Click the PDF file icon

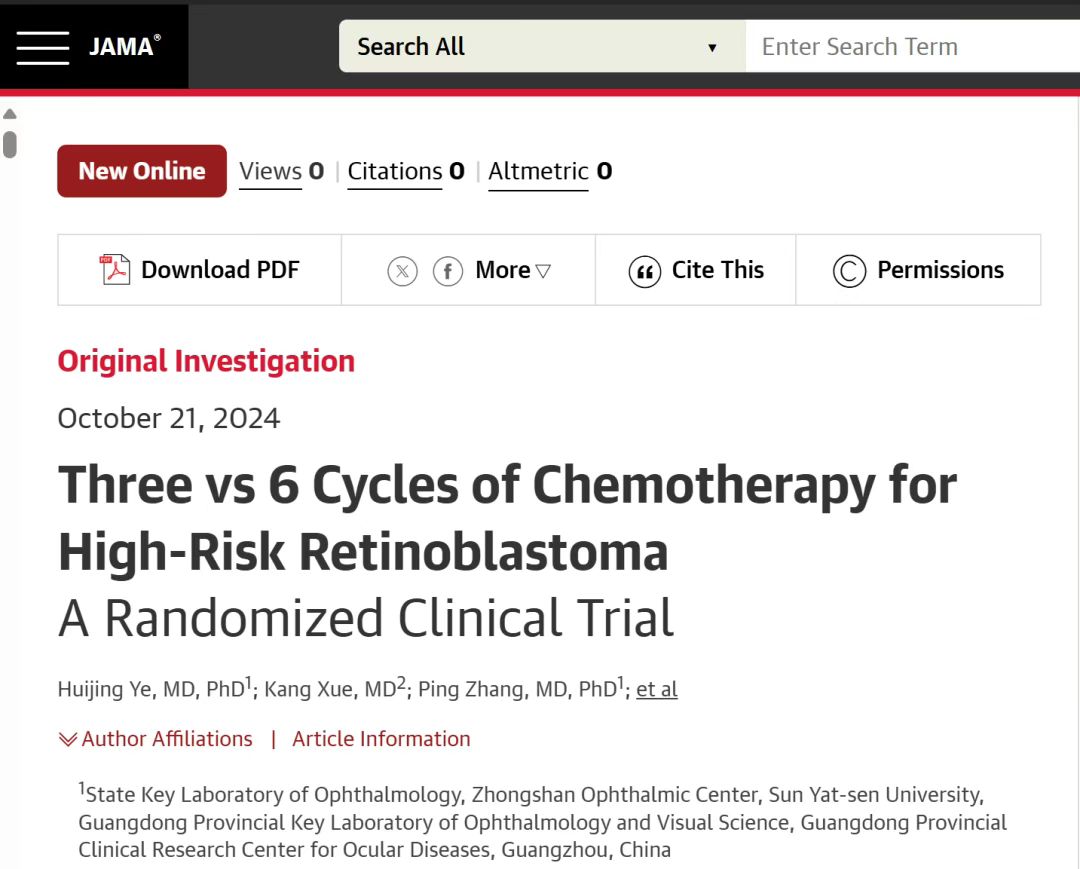coord(114,269)
